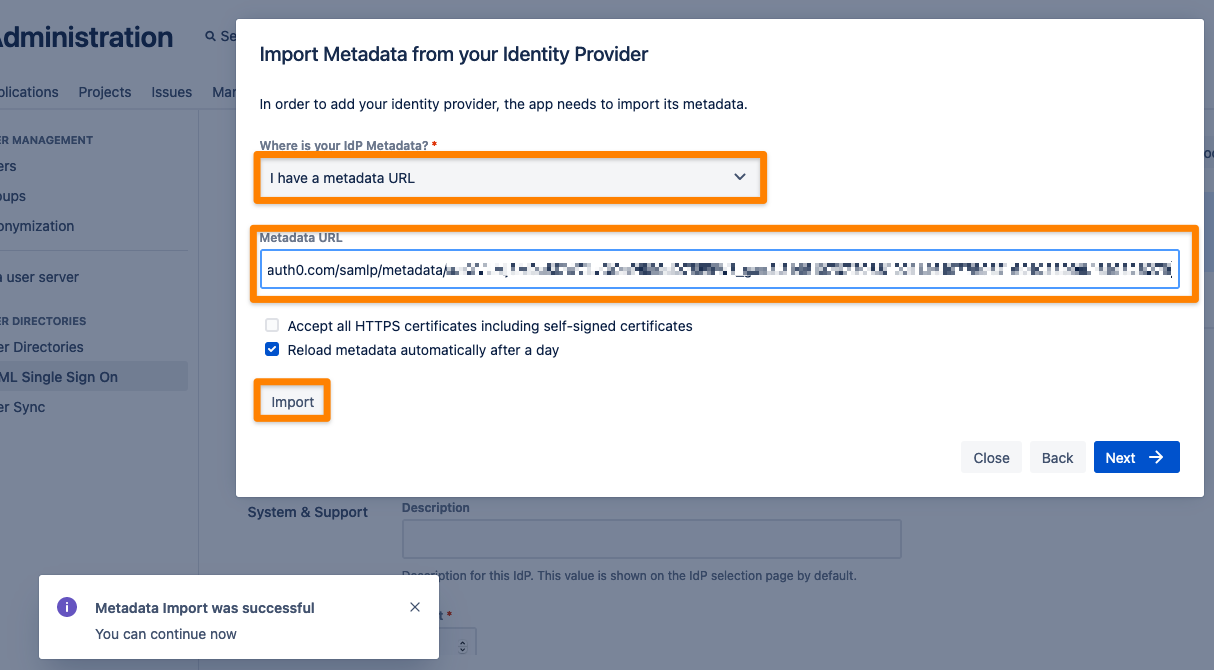This screenshot has width=1214, height=670.
Task: Click the search magnifier icon in header
Action: [x=210, y=36]
